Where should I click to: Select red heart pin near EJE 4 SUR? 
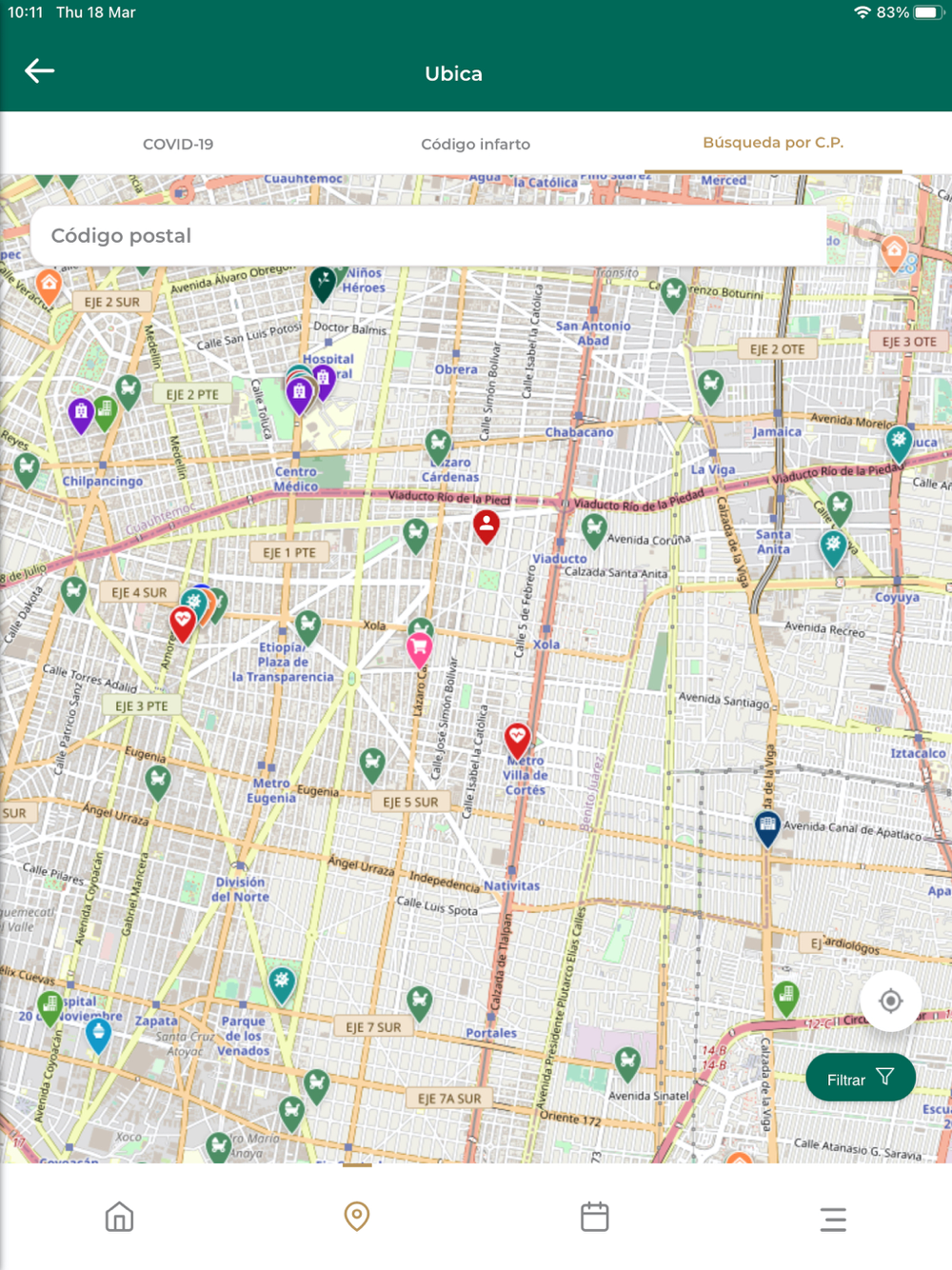click(182, 624)
